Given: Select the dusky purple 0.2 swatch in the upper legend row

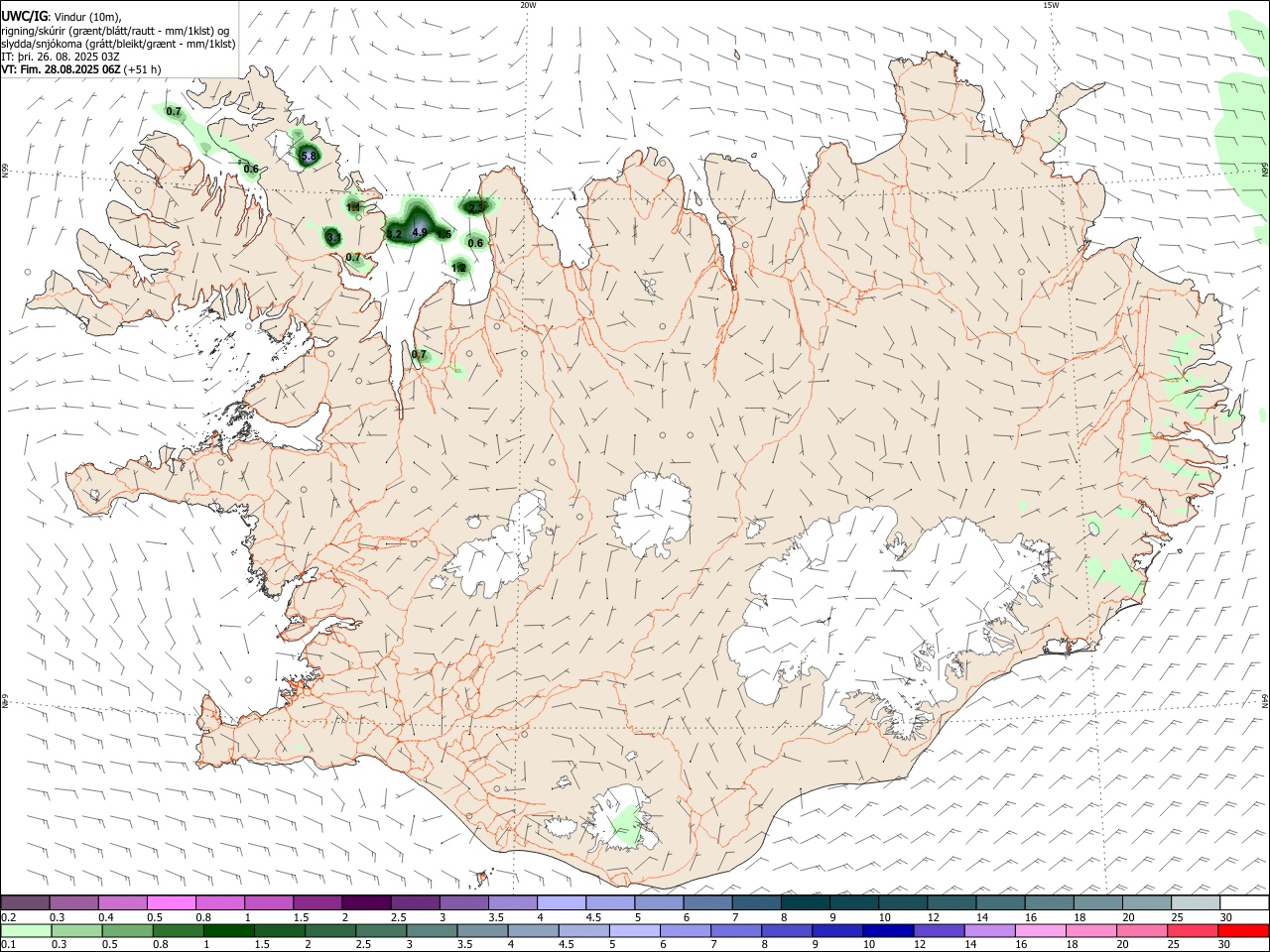Looking at the screenshot, I should click(x=26, y=903).
